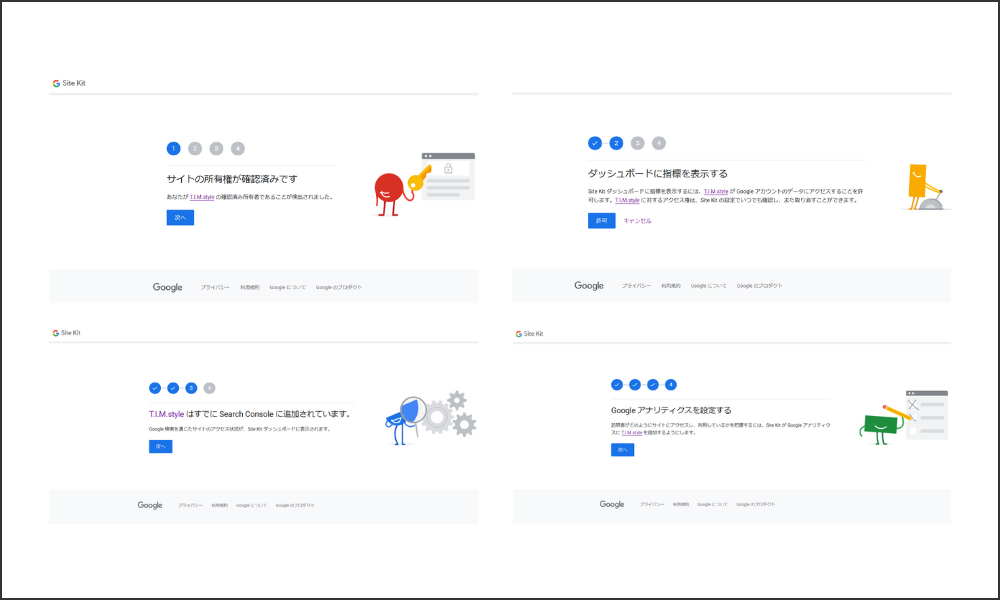
Task: Open the T.I.M.style link in the ownership-confirmed text
Action: click(x=202, y=197)
